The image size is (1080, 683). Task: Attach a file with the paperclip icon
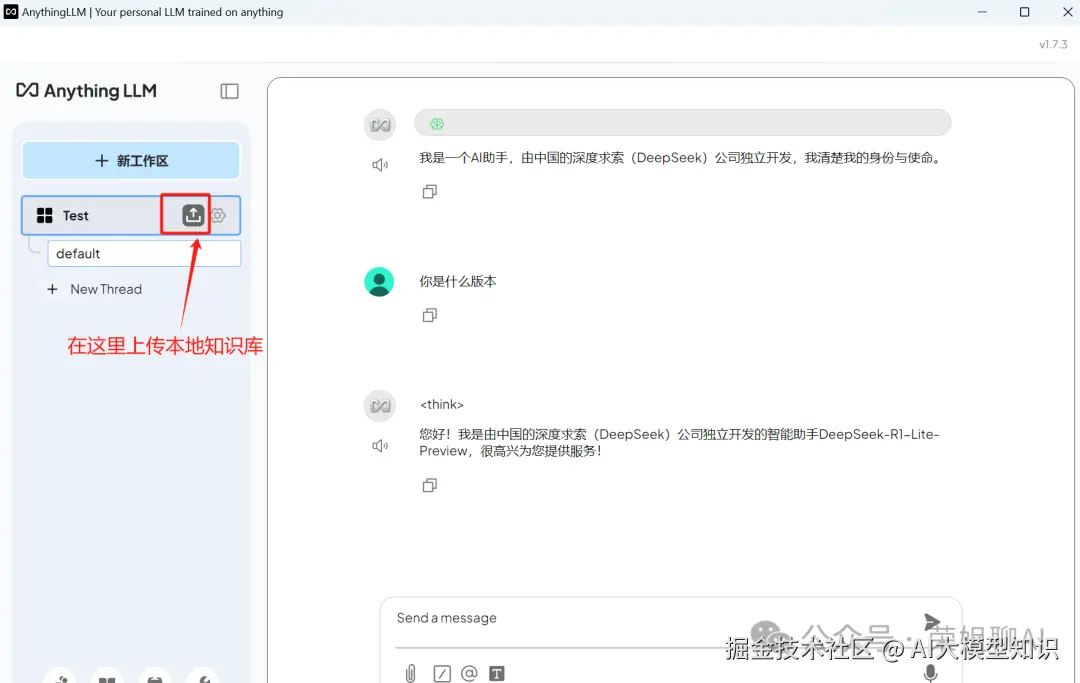pos(411,673)
